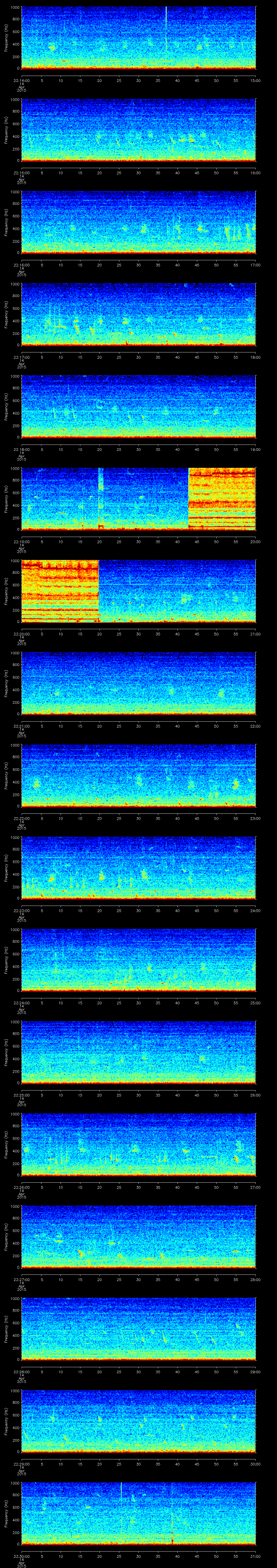Image resolution: width=277 pixels, height=1568 pixels.
Task: Click the "21:00" end time label
Action: tap(256, 634)
